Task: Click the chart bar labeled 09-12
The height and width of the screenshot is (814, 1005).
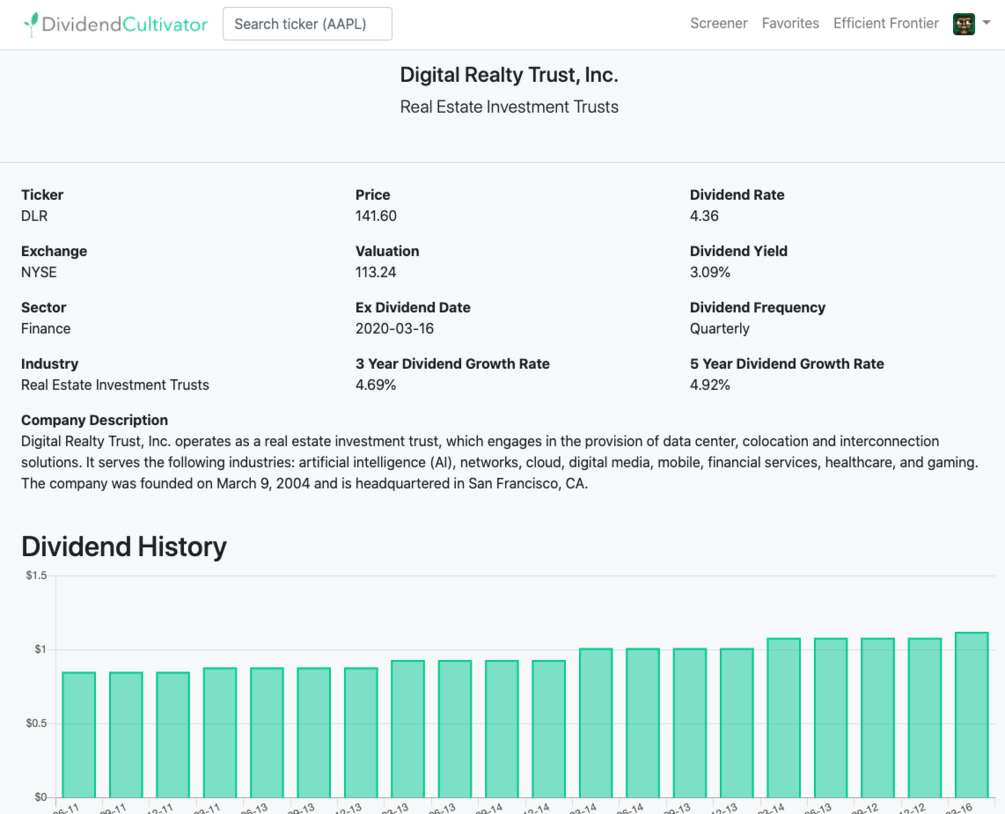Action: coord(878,718)
